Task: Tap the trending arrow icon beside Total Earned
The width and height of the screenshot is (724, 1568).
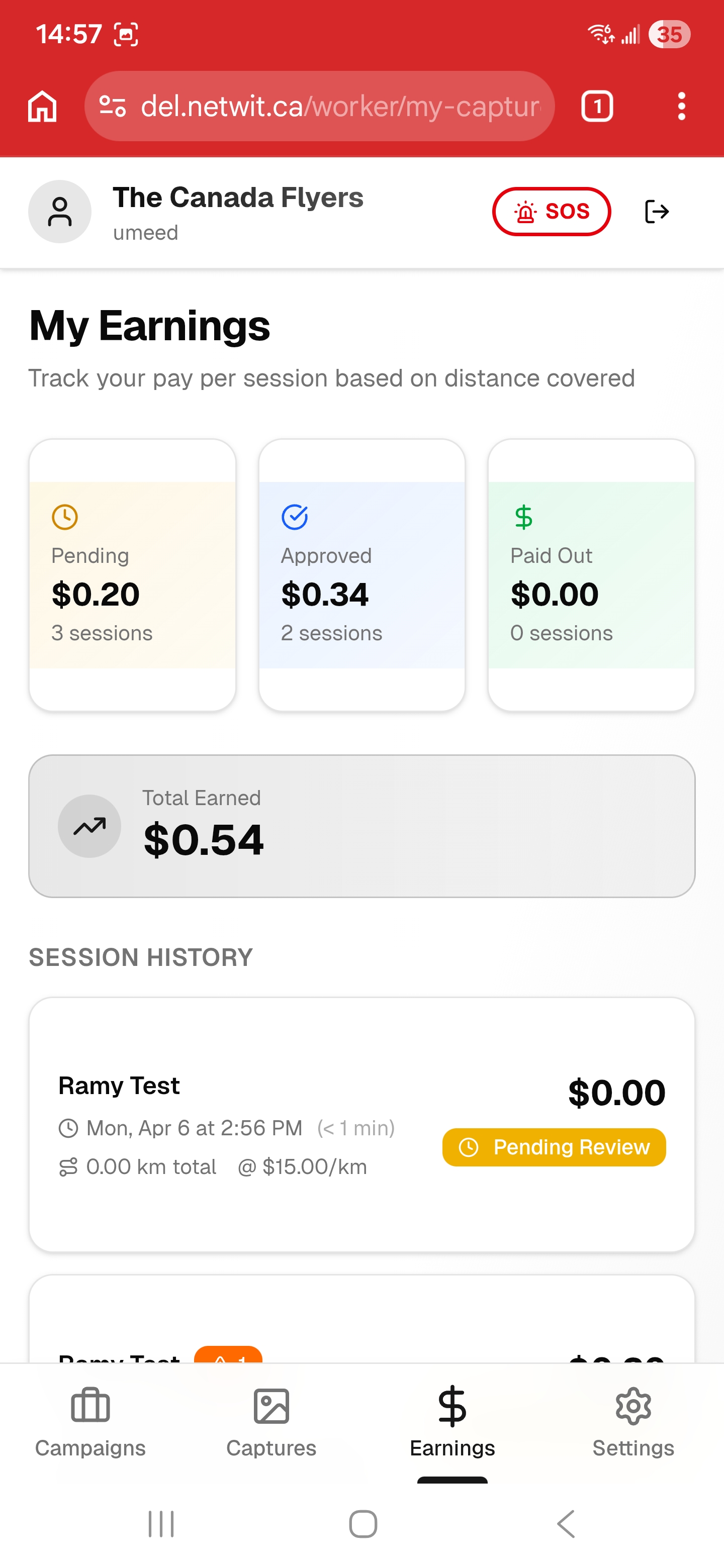Action: 89,826
